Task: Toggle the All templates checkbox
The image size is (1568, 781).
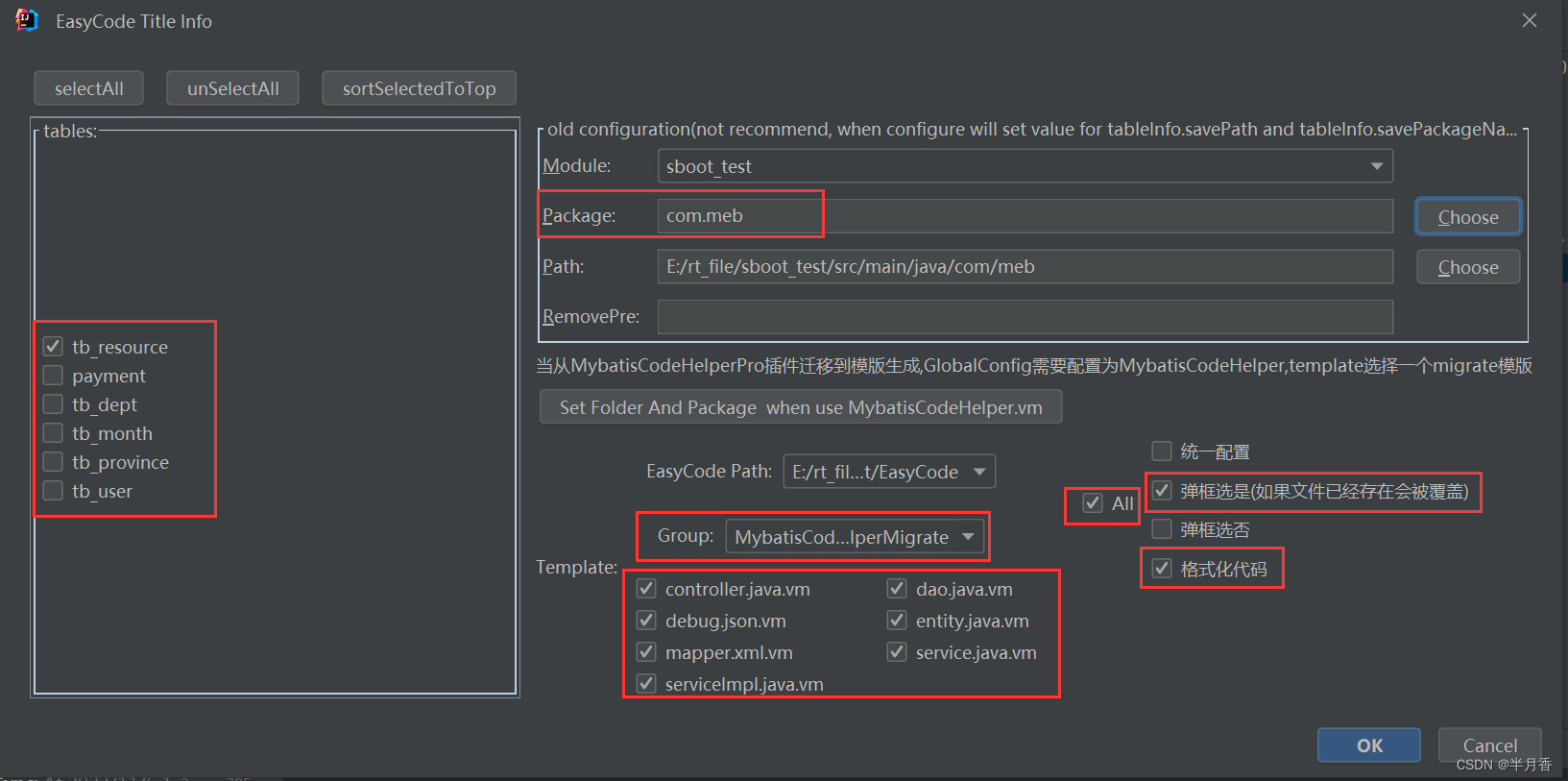Action: click(x=1092, y=502)
